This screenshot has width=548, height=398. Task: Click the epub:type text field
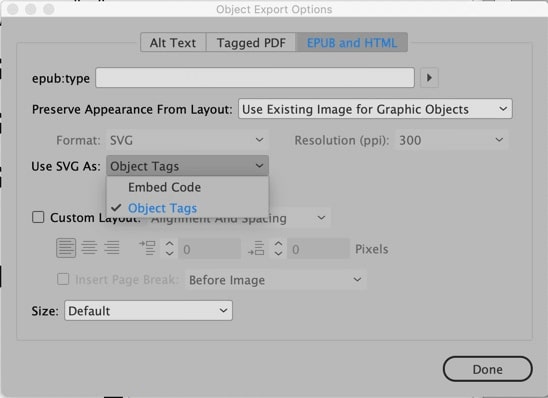pos(255,78)
